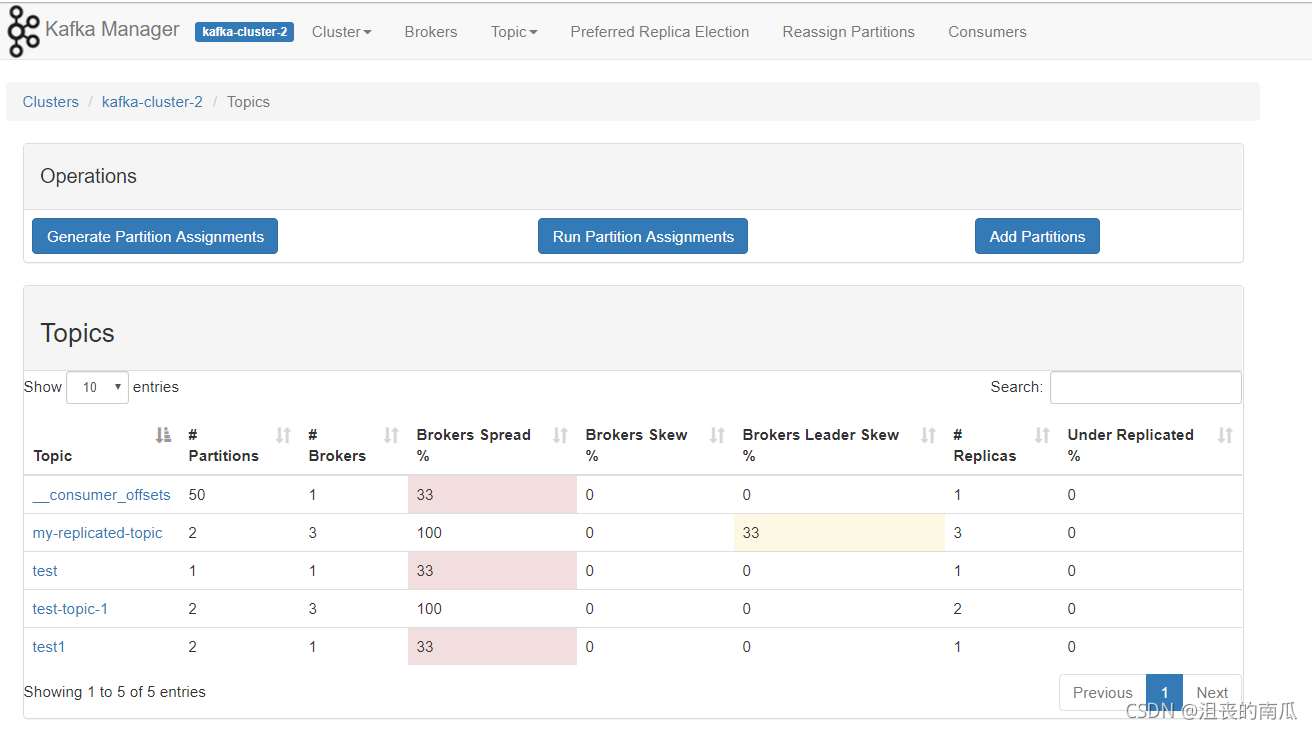
Task: Click Brokers Spread 33 in test1 row
Action: tap(425, 647)
